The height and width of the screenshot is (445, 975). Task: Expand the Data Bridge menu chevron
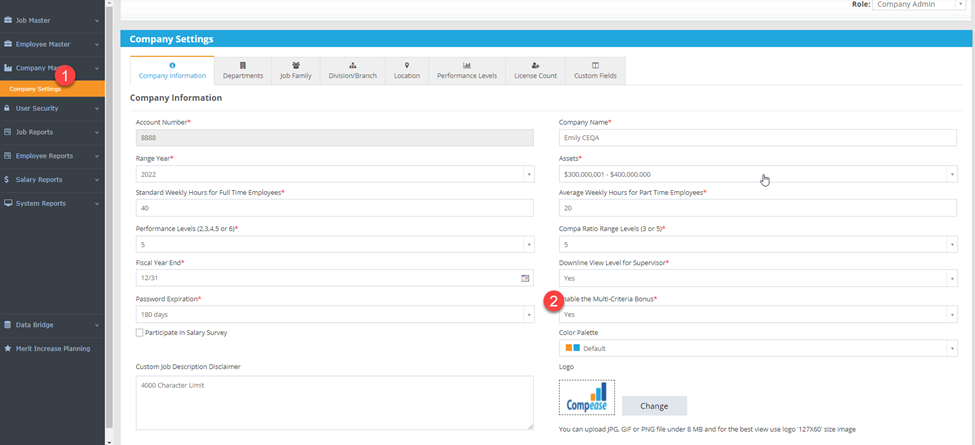coord(97,324)
